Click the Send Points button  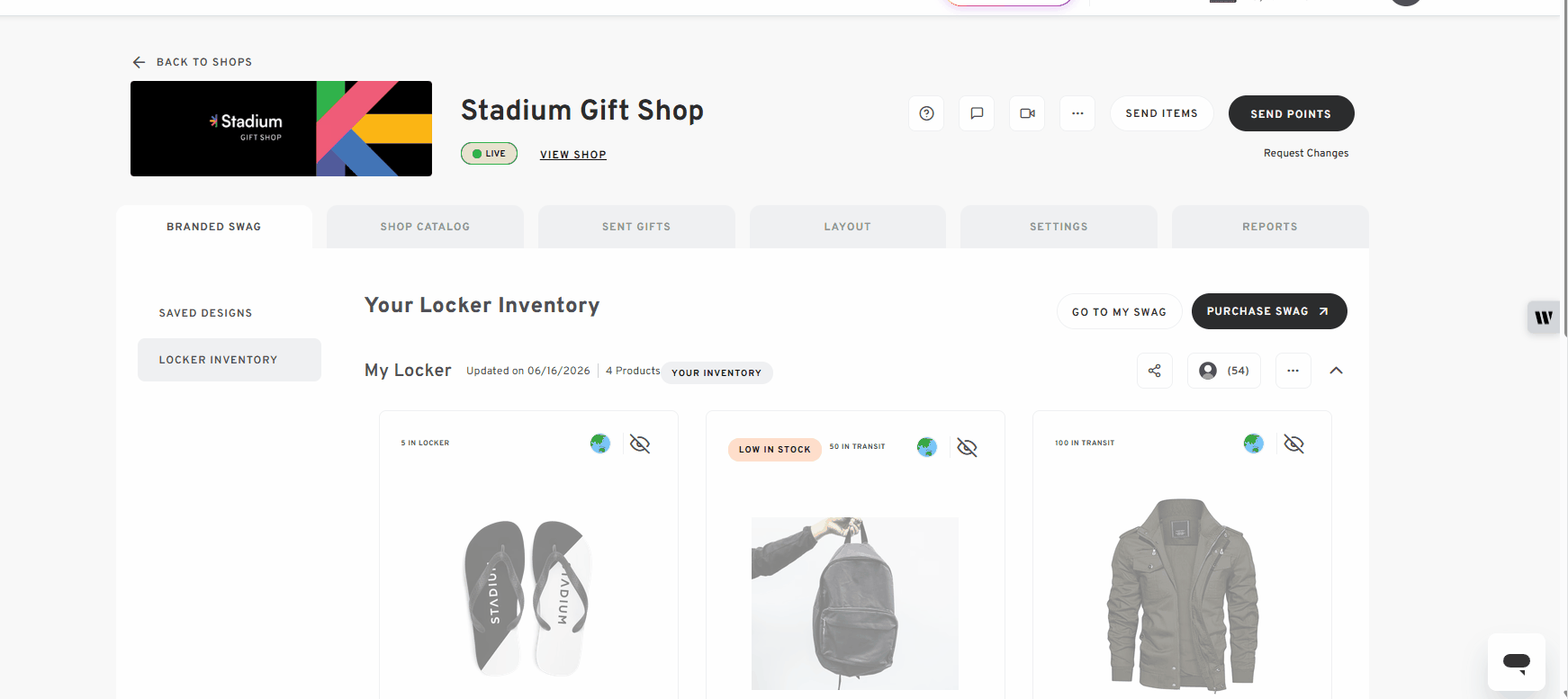click(x=1291, y=113)
